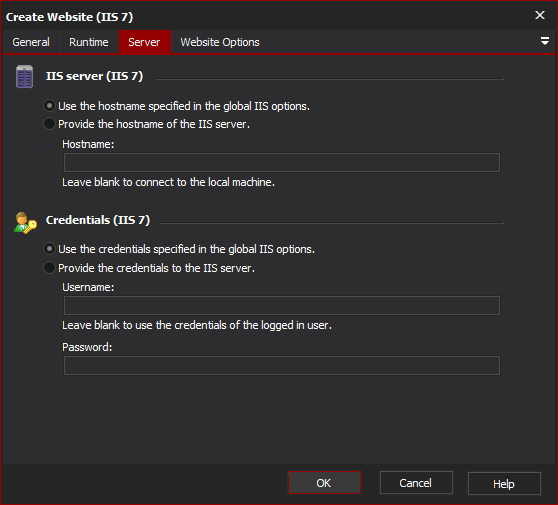The image size is (558, 505).
Task: Click the 'Create Website (IIS 7)' title text
Action: pos(69,17)
